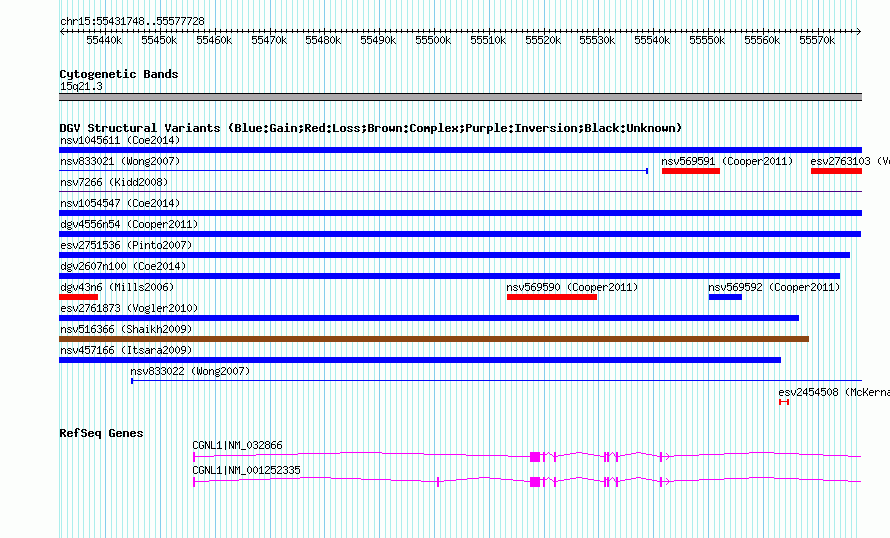This screenshot has width=890, height=538.
Task: Click the nsv569591 (Cooper2011) red loss bar
Action: [690, 171]
